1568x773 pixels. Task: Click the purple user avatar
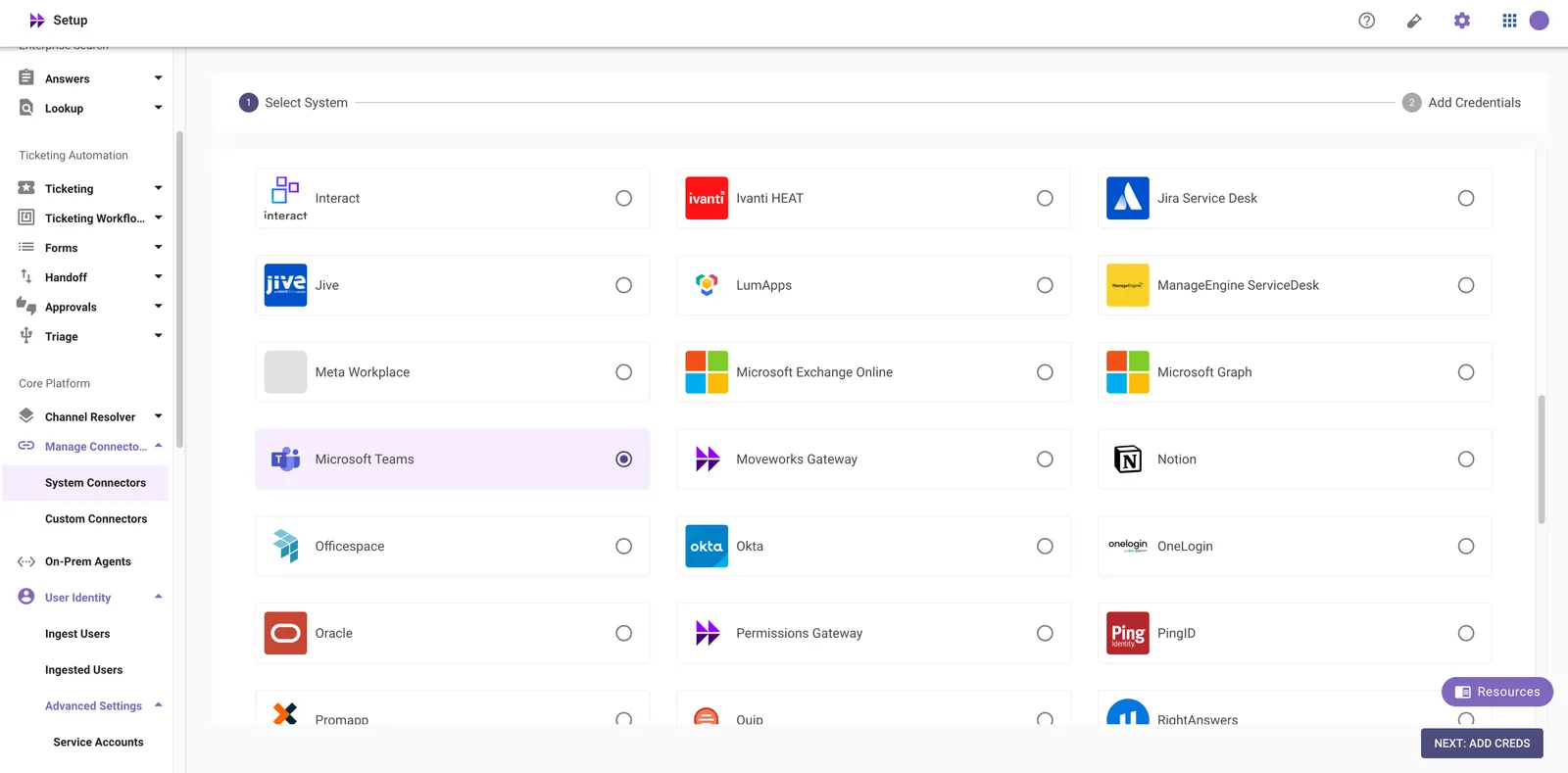1540,21
